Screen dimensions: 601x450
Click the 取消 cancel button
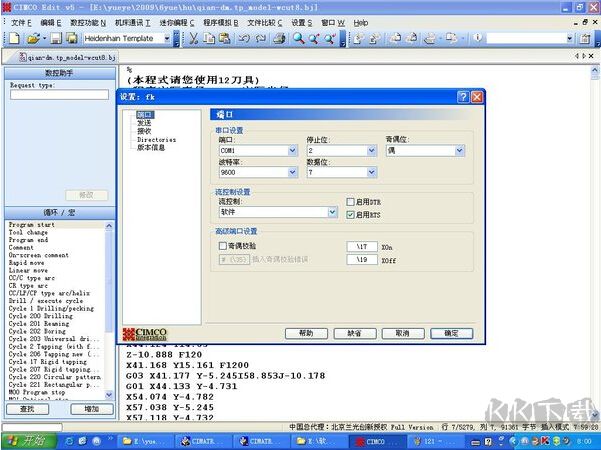[x=402, y=333]
